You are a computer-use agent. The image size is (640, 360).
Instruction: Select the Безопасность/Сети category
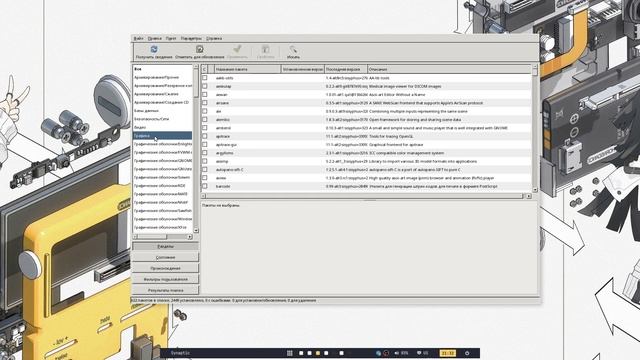(162, 119)
